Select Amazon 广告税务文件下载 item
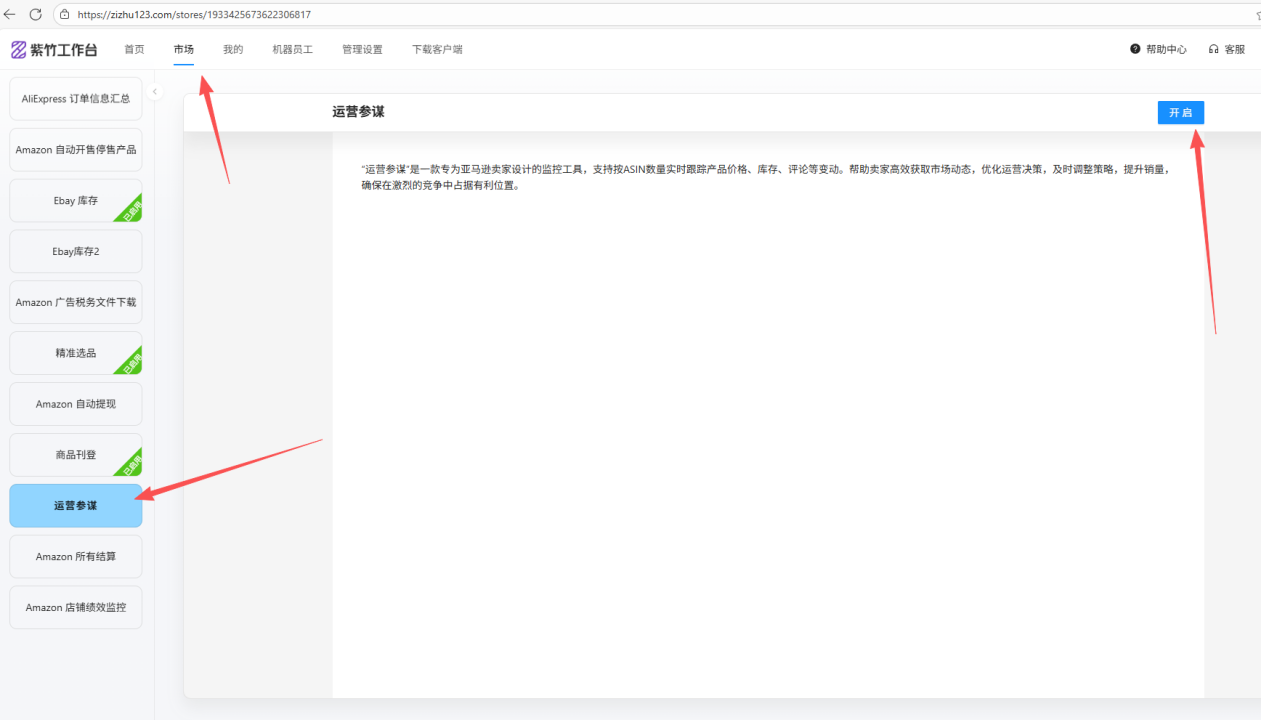 click(x=76, y=302)
